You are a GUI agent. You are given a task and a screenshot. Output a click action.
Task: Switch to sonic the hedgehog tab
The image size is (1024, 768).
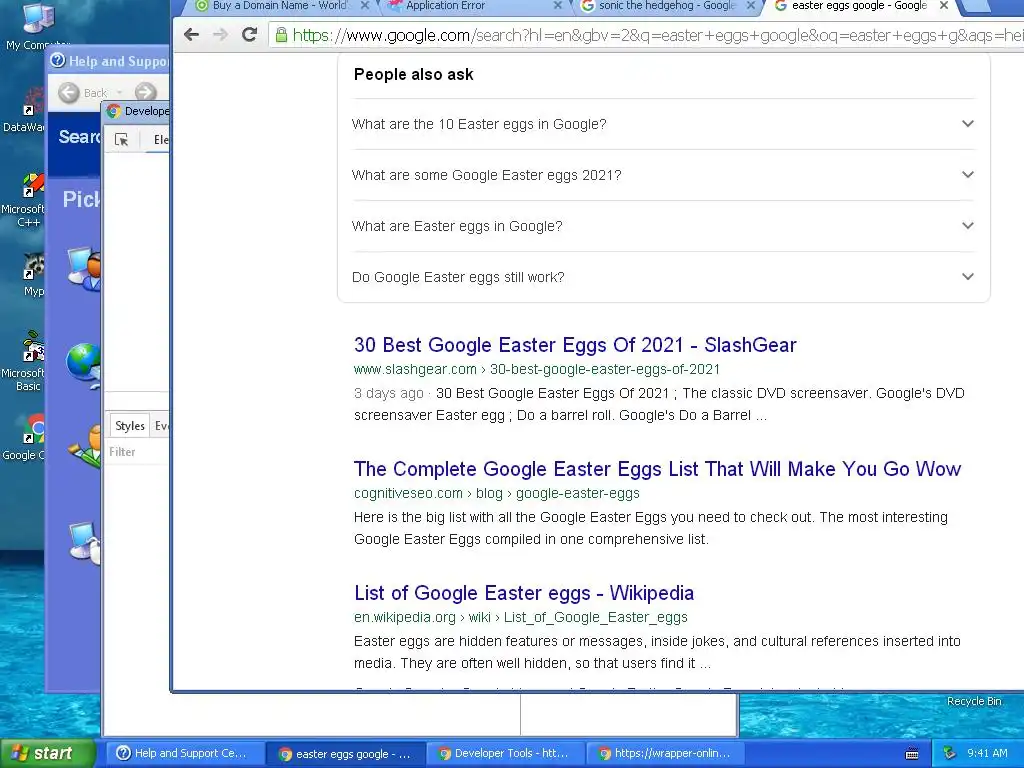(666, 6)
